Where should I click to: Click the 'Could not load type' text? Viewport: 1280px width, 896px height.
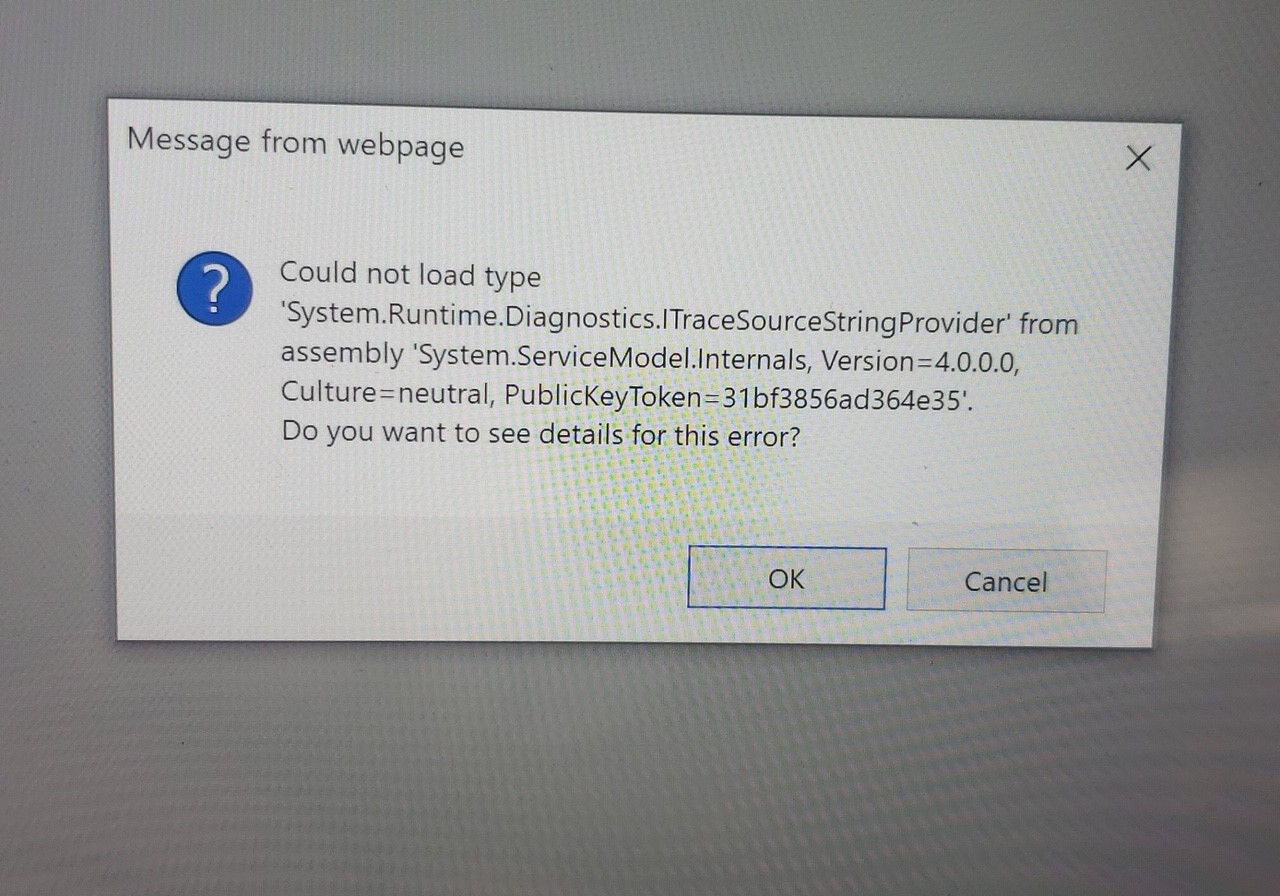tap(410, 274)
